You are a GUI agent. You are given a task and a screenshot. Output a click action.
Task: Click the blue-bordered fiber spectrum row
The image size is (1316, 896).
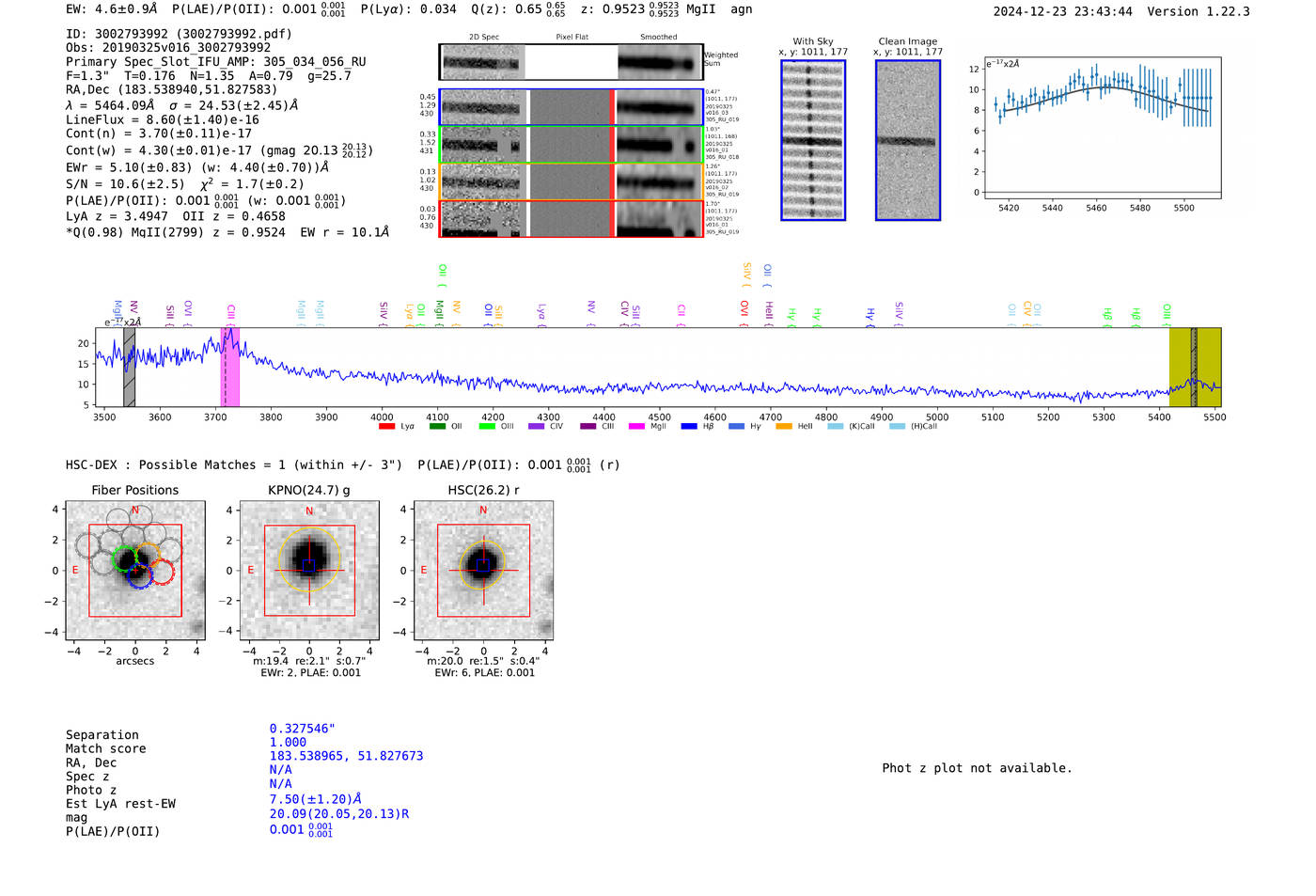pyautogui.click(x=572, y=107)
